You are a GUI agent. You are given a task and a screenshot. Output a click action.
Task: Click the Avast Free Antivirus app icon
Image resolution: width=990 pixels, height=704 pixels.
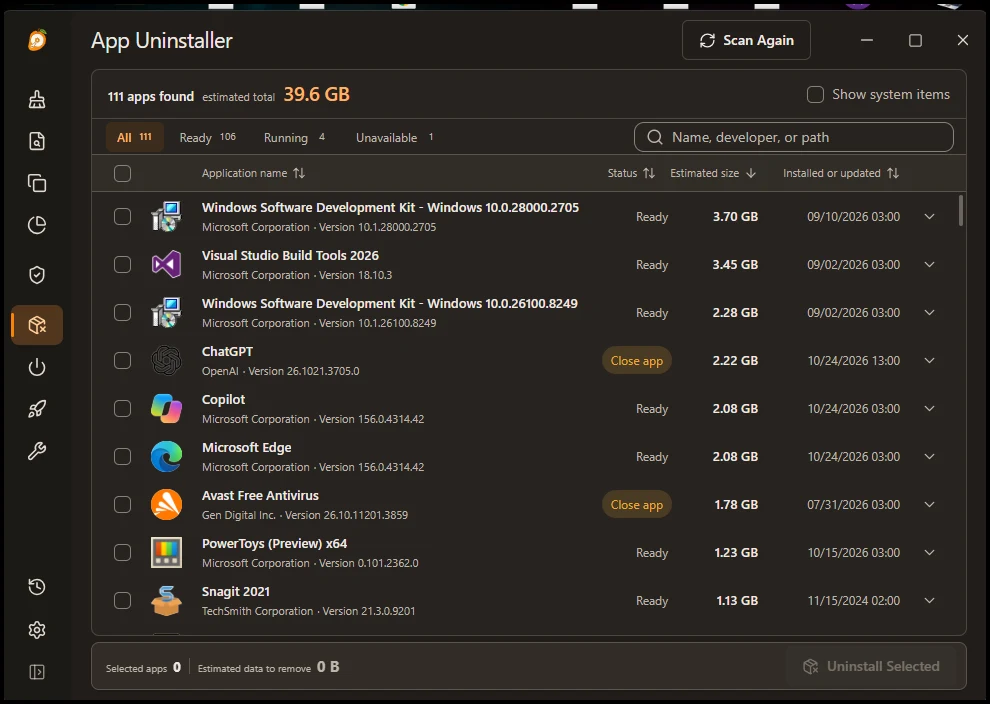click(166, 504)
